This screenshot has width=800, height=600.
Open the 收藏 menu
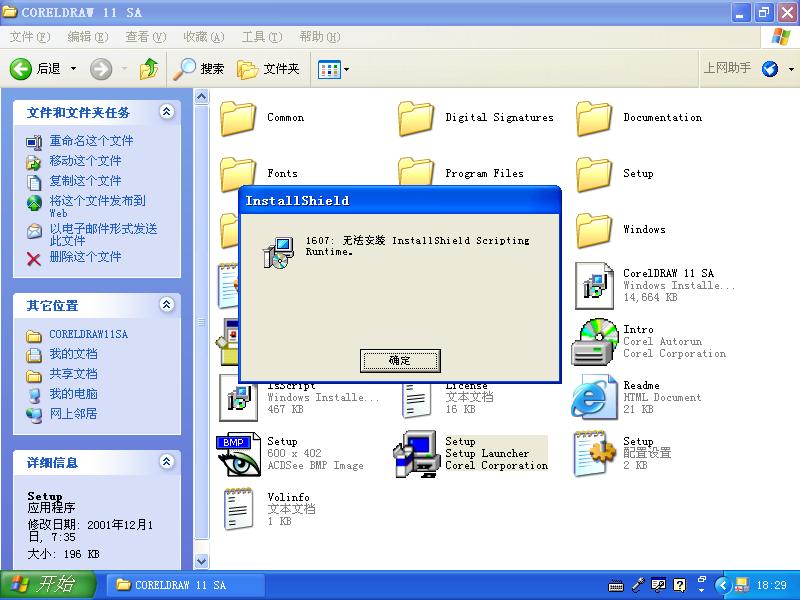[204, 37]
